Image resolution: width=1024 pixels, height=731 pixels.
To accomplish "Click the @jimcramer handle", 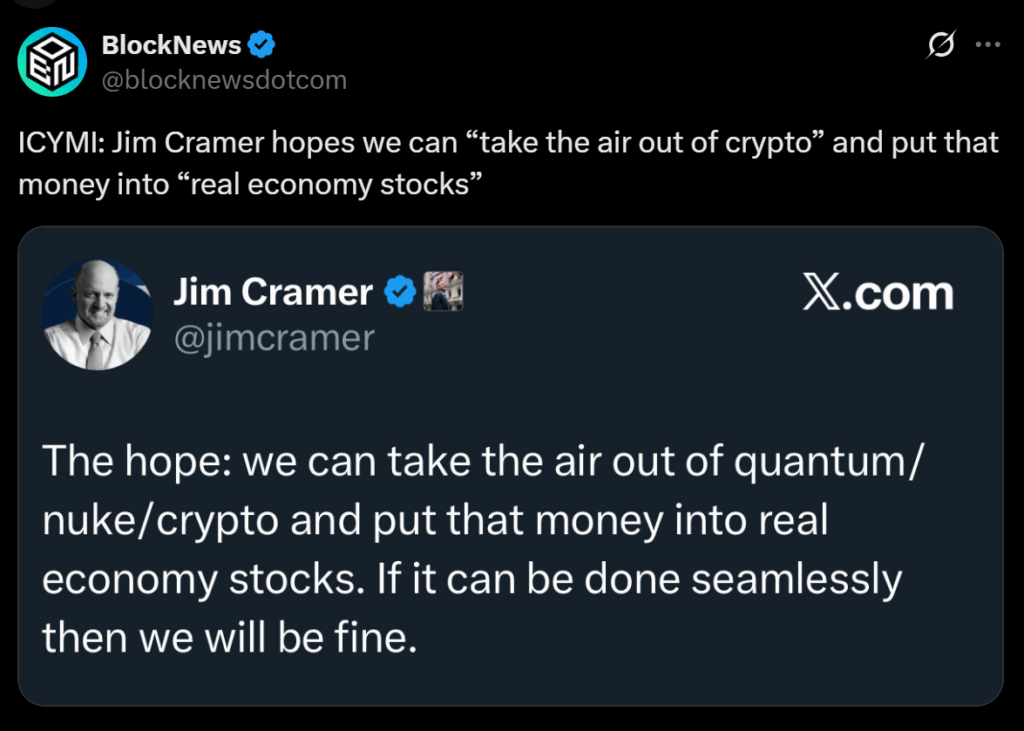I will [x=274, y=338].
